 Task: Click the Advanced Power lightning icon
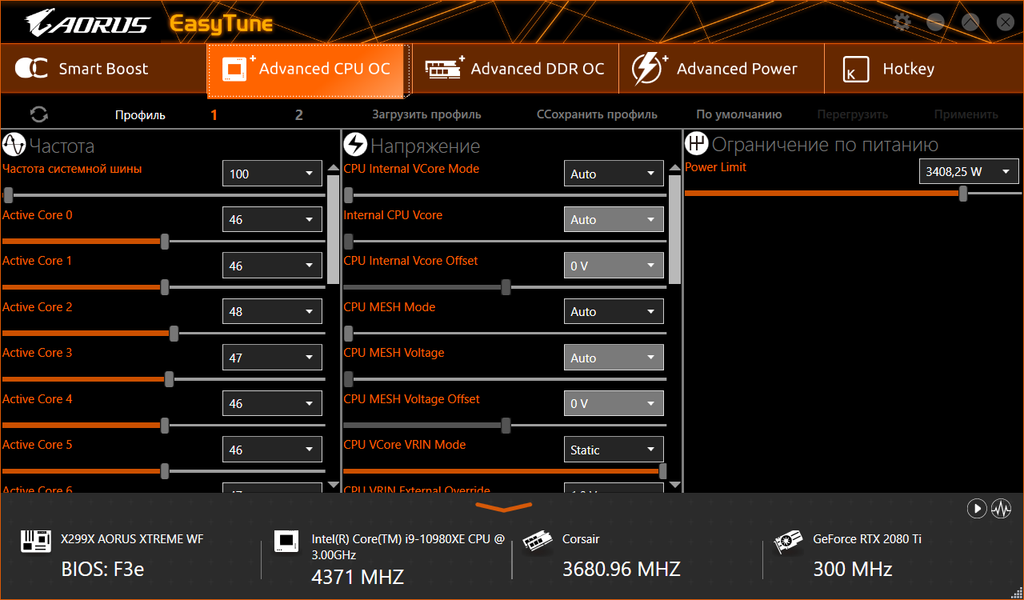tap(650, 69)
